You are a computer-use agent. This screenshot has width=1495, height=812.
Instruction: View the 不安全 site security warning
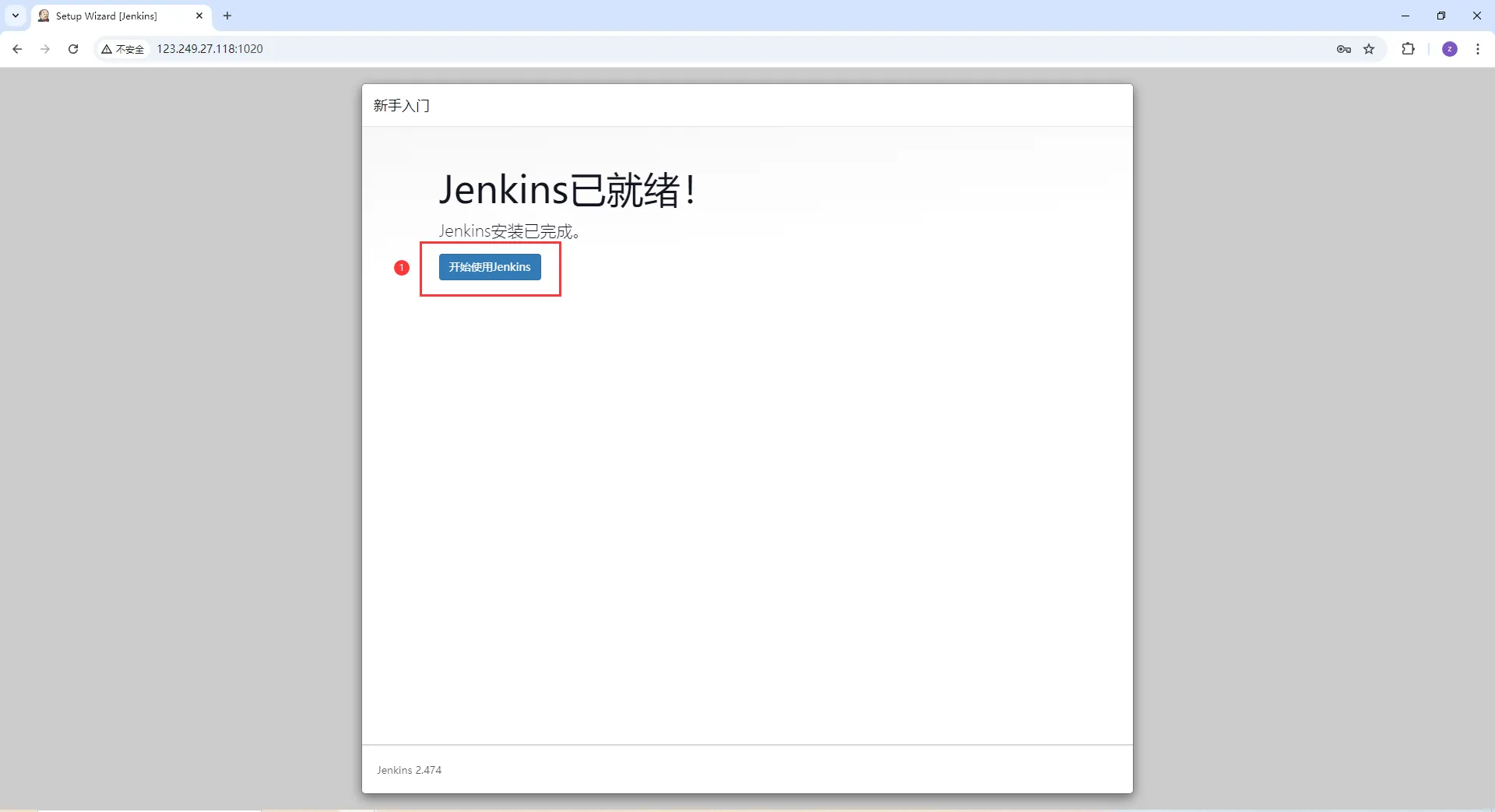pos(123,49)
